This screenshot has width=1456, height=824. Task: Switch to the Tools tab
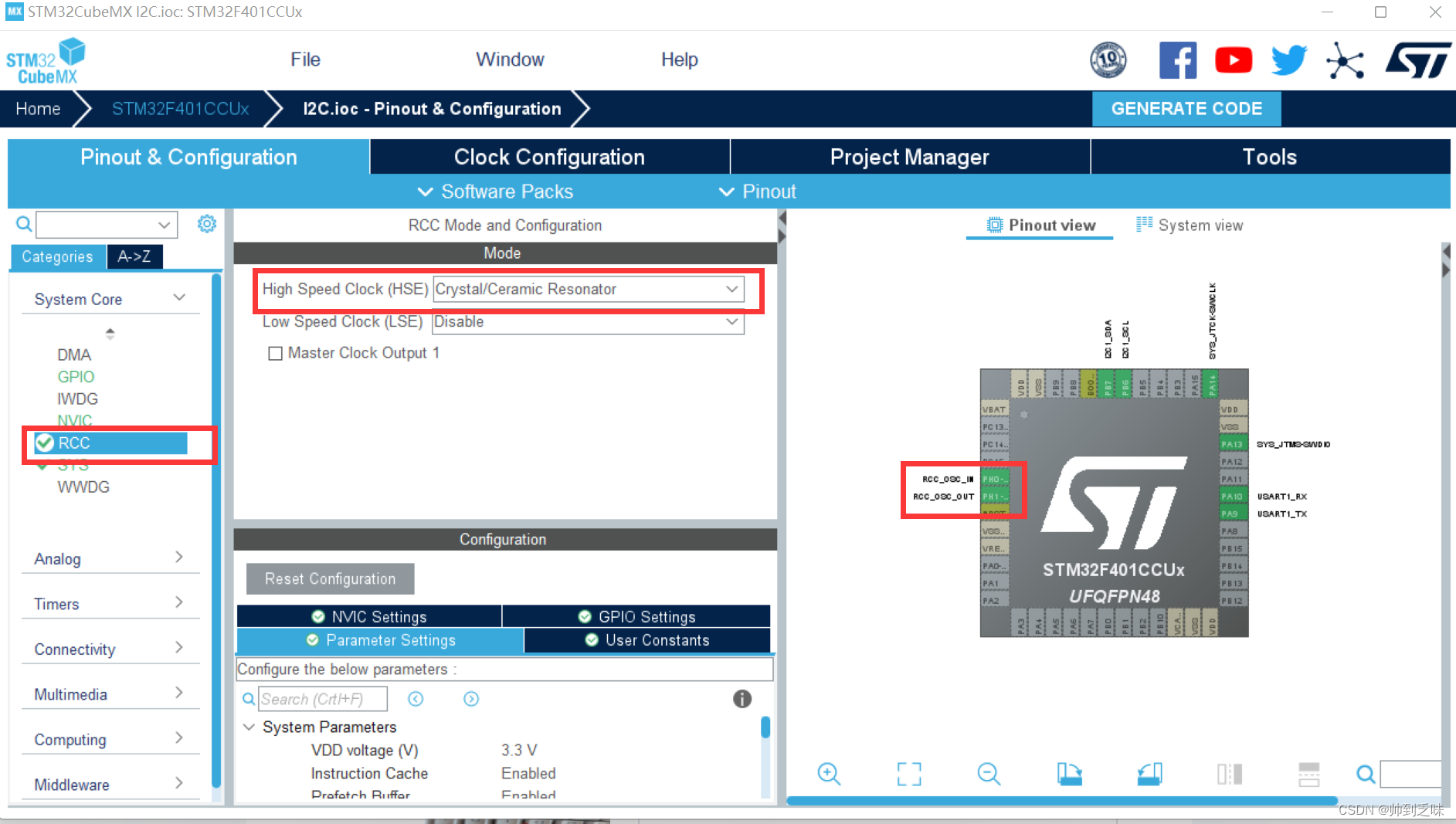(x=1270, y=157)
